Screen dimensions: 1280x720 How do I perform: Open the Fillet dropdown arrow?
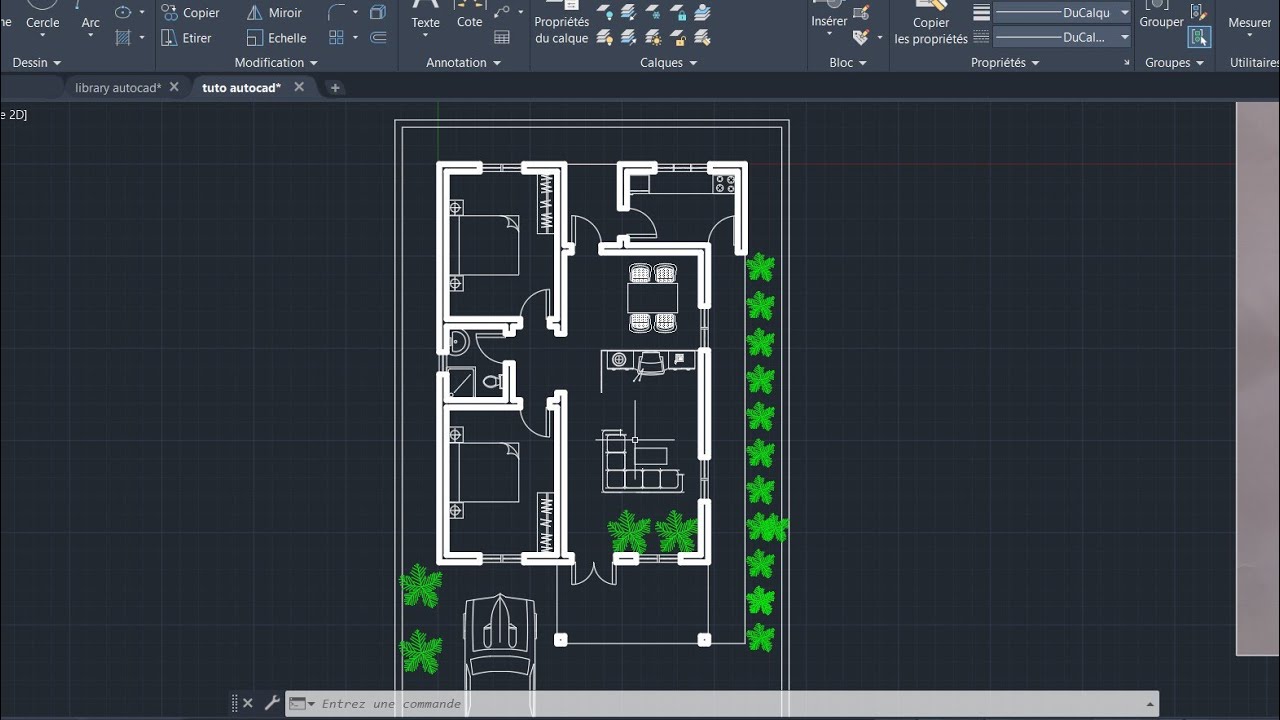[x=355, y=13]
